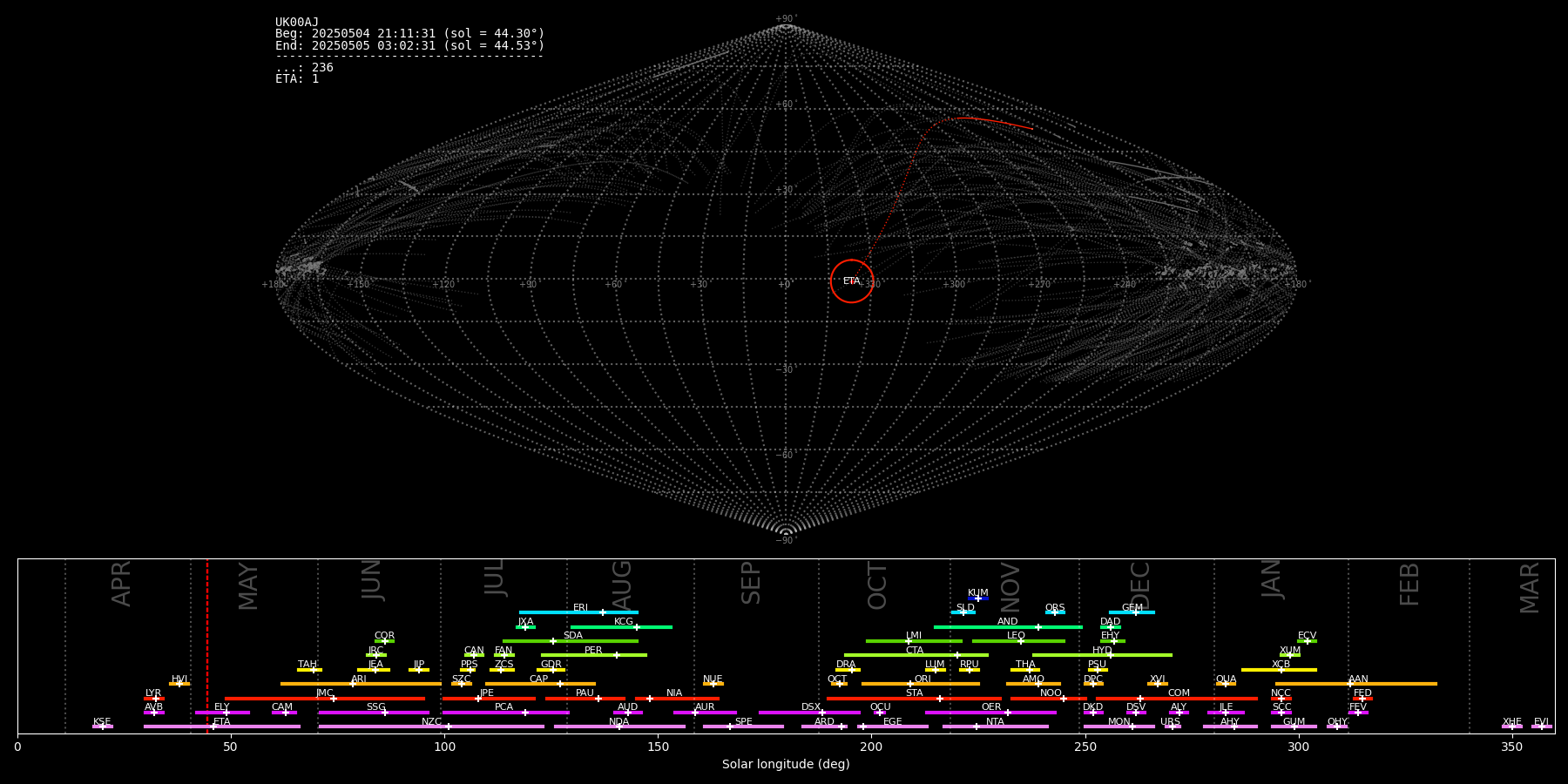Select the KCG green shower bar
The height and width of the screenshot is (784, 1568).
click(621, 626)
